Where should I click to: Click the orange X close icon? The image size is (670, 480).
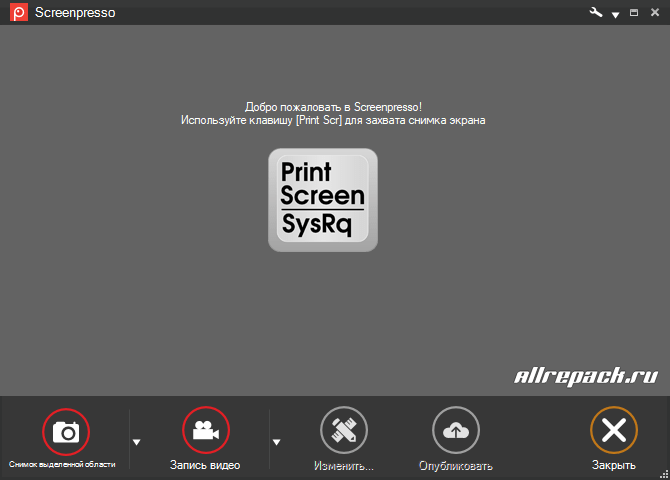pos(614,430)
